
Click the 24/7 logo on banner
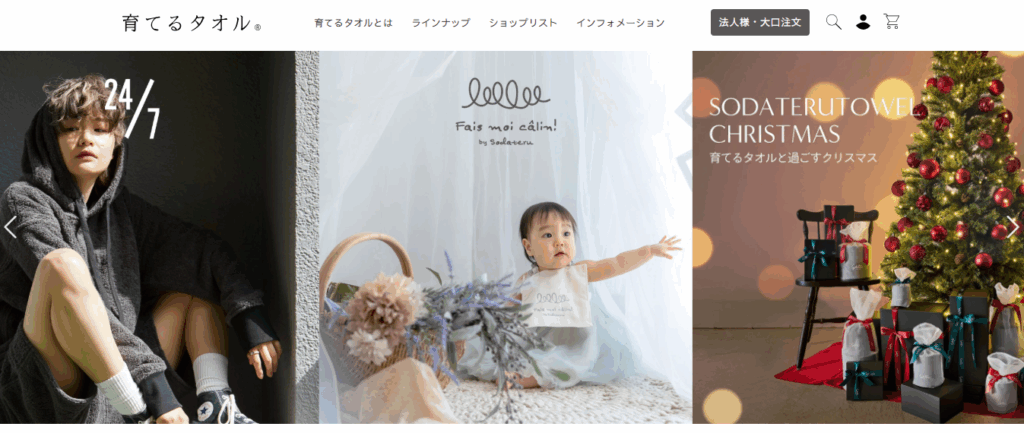tap(133, 108)
